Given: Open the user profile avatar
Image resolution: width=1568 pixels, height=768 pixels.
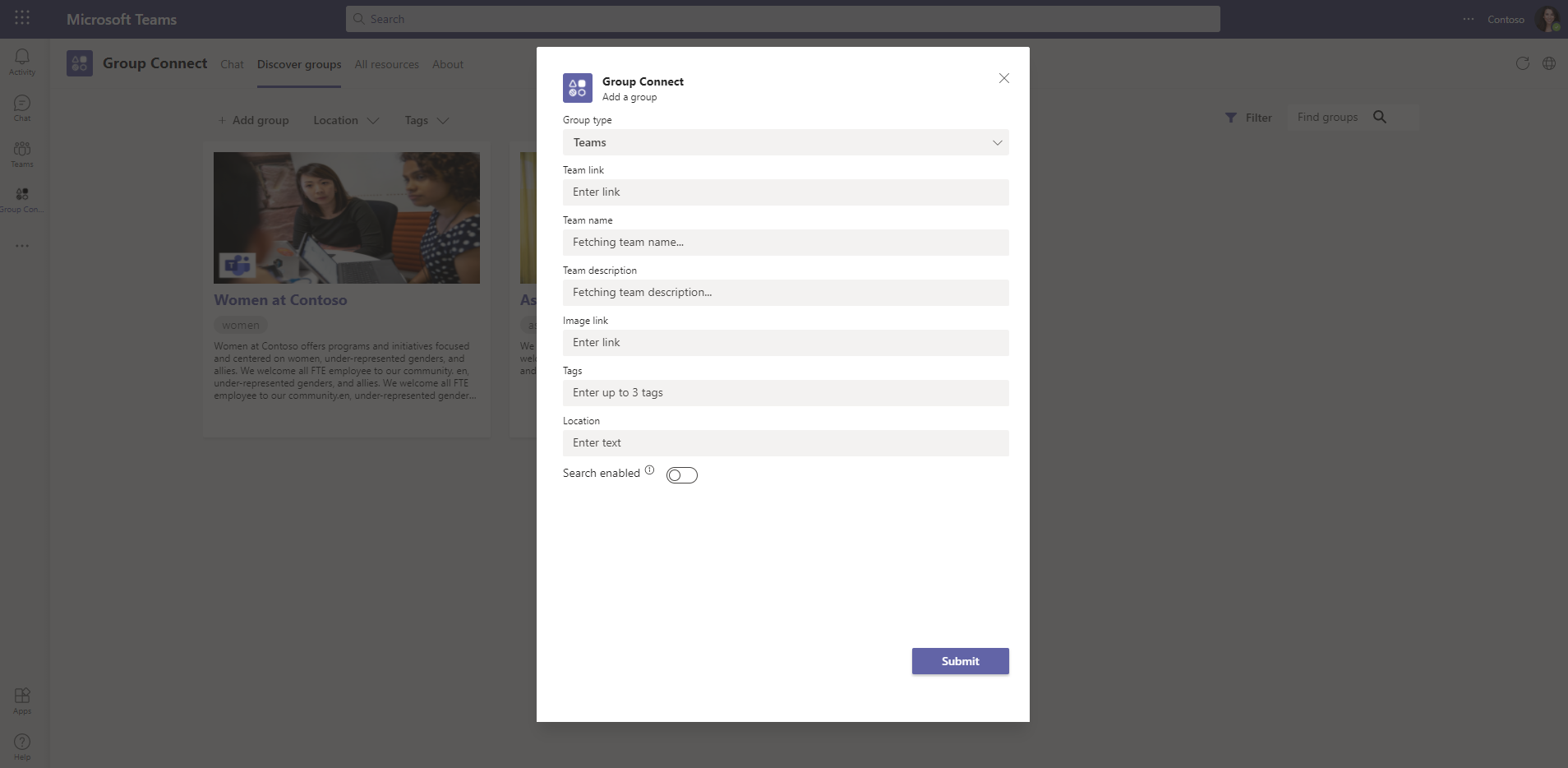Looking at the screenshot, I should pos(1548,19).
